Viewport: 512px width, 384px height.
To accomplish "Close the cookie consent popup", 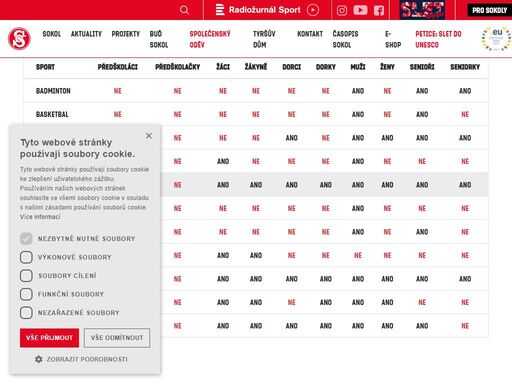I will coord(149,136).
